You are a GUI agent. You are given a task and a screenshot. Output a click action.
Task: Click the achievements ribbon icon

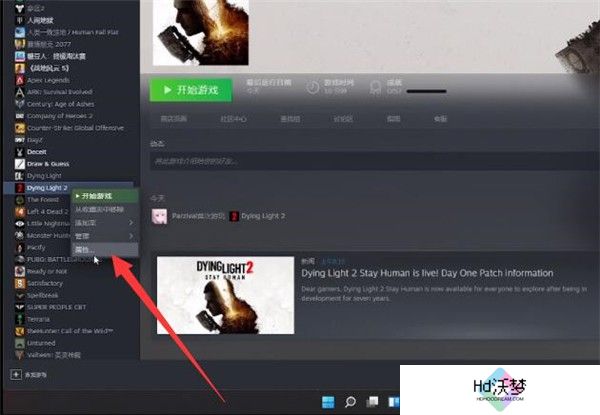pos(375,87)
